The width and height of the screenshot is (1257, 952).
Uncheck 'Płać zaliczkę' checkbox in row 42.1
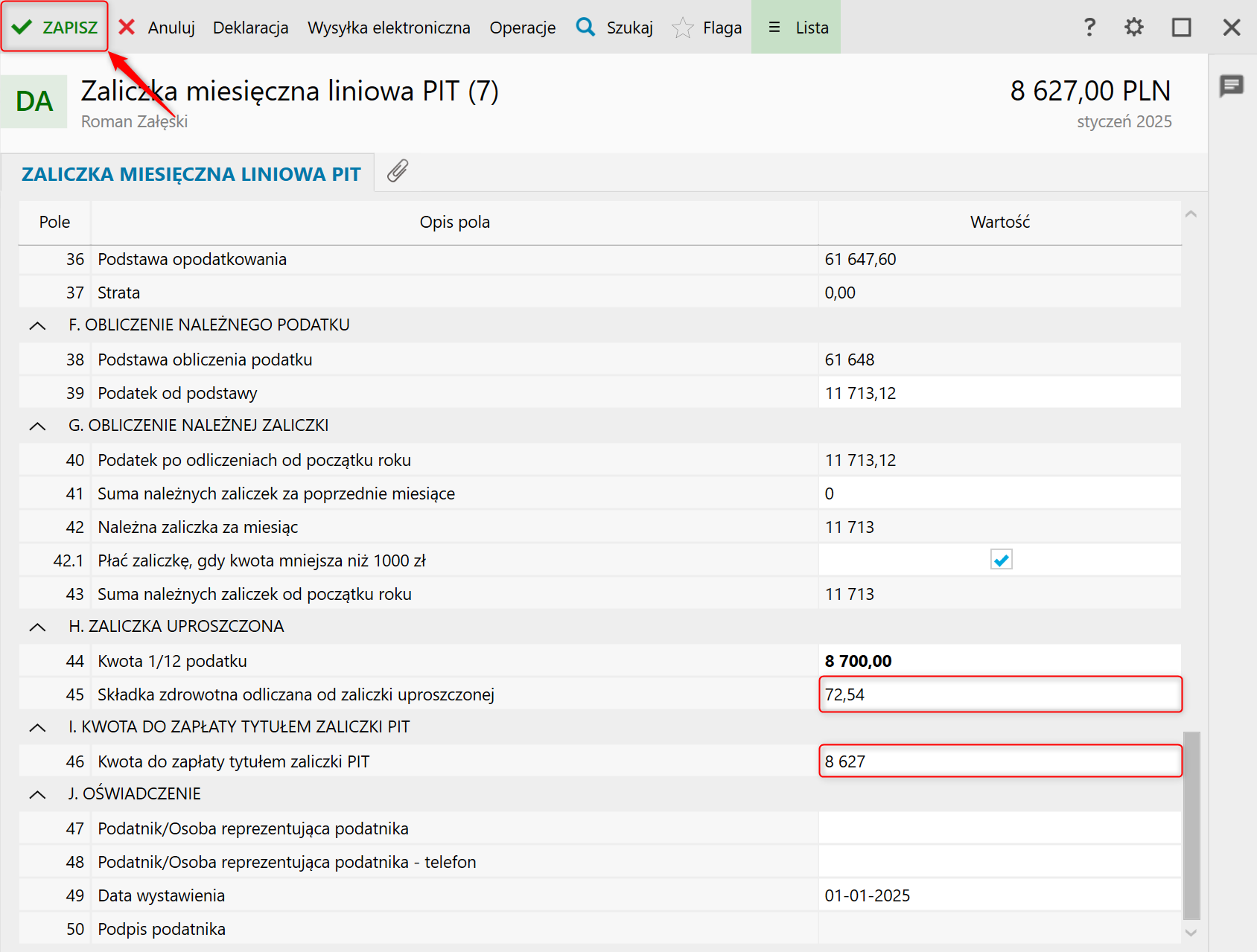1001,560
